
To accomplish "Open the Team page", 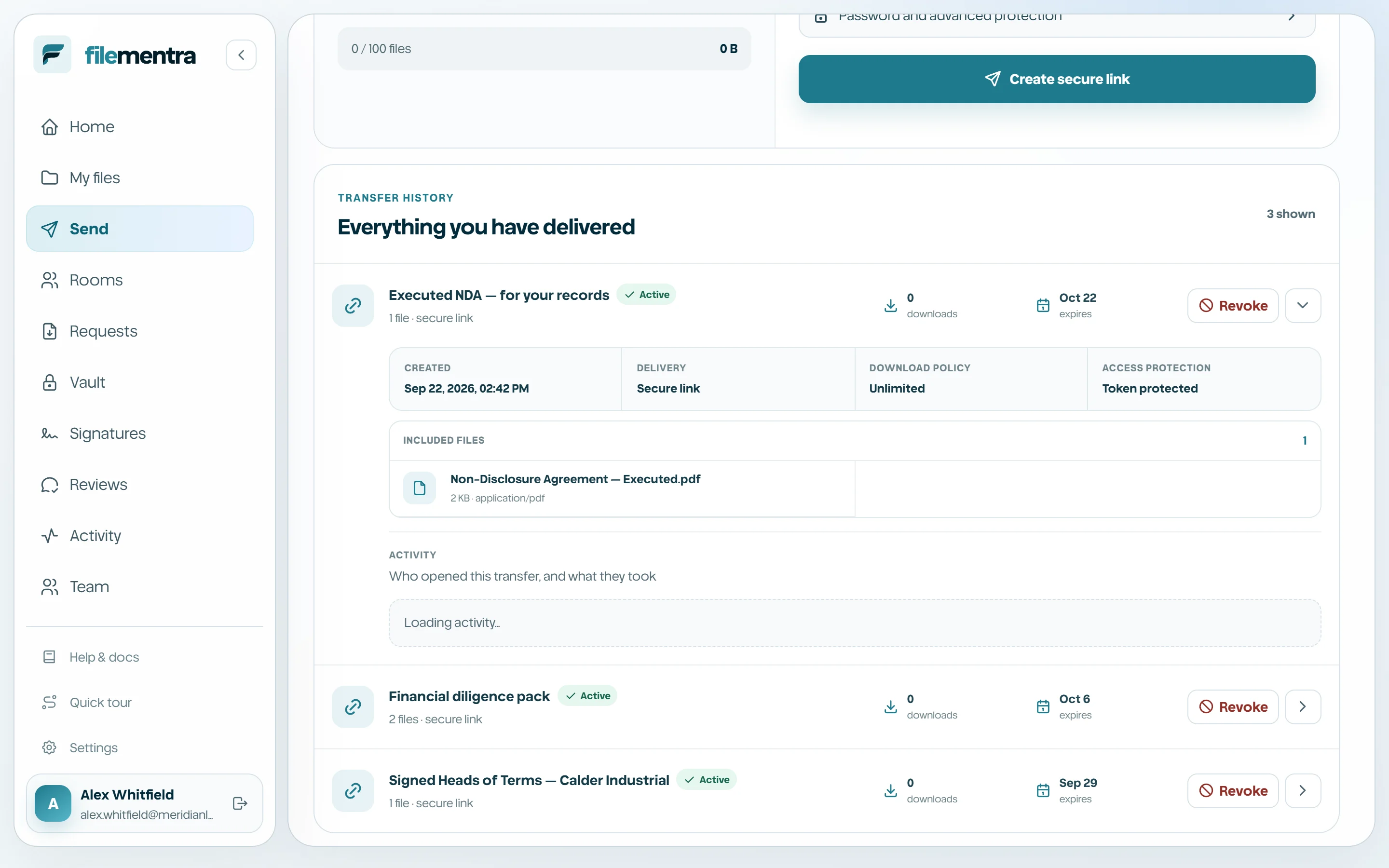I will (139, 587).
